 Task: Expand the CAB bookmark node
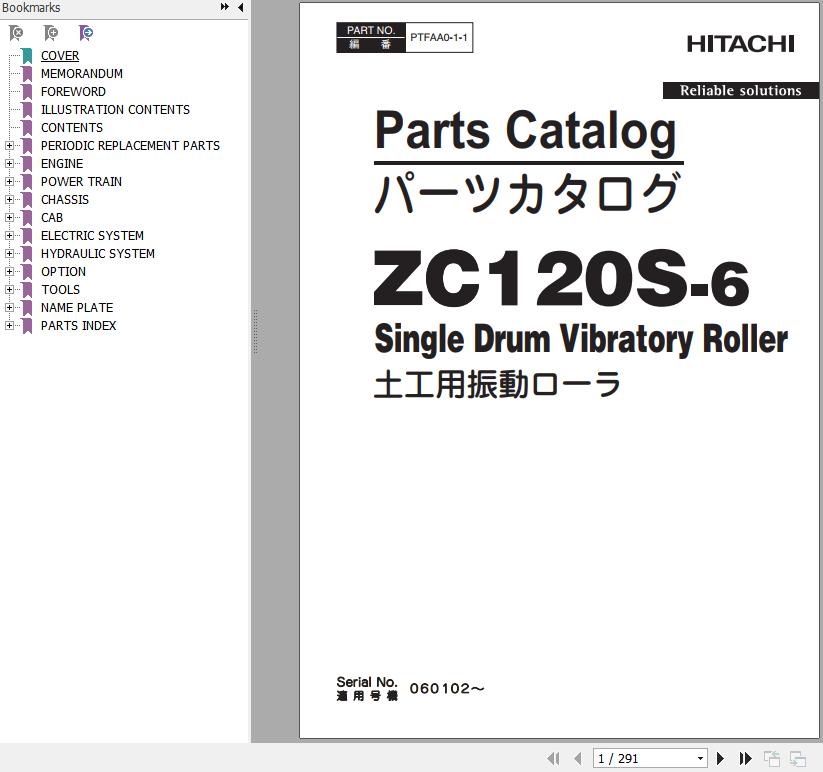(9, 217)
